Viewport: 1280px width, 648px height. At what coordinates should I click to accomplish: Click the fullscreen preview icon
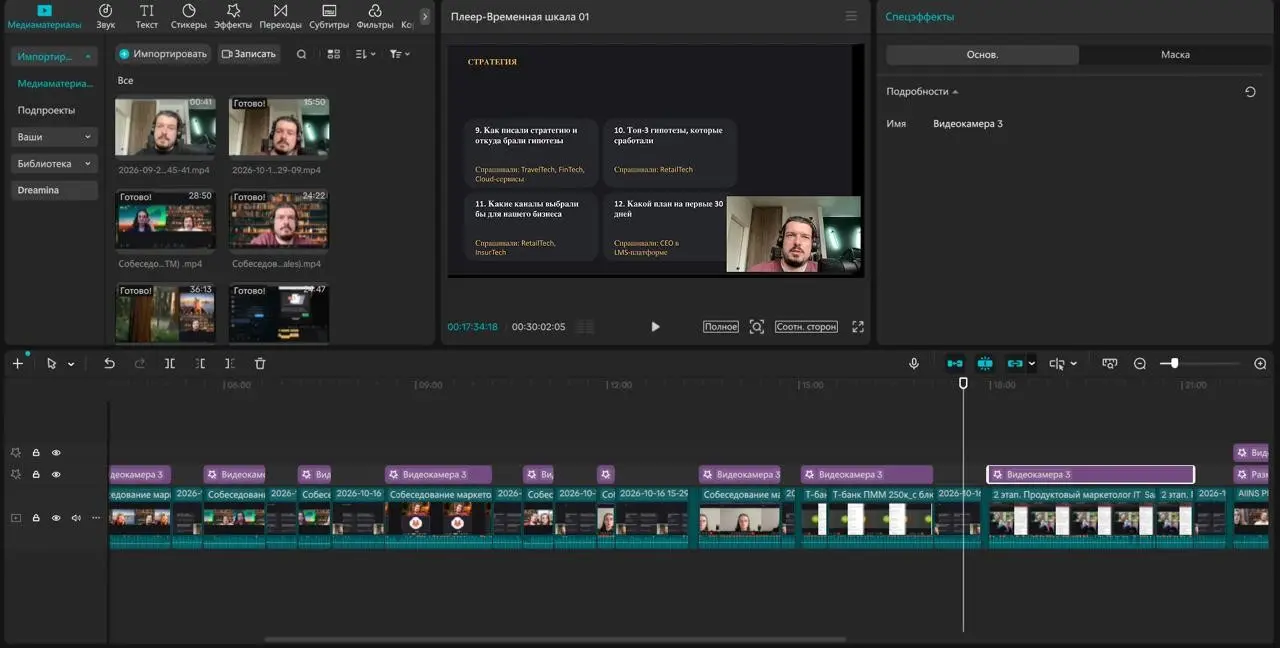[x=857, y=327]
